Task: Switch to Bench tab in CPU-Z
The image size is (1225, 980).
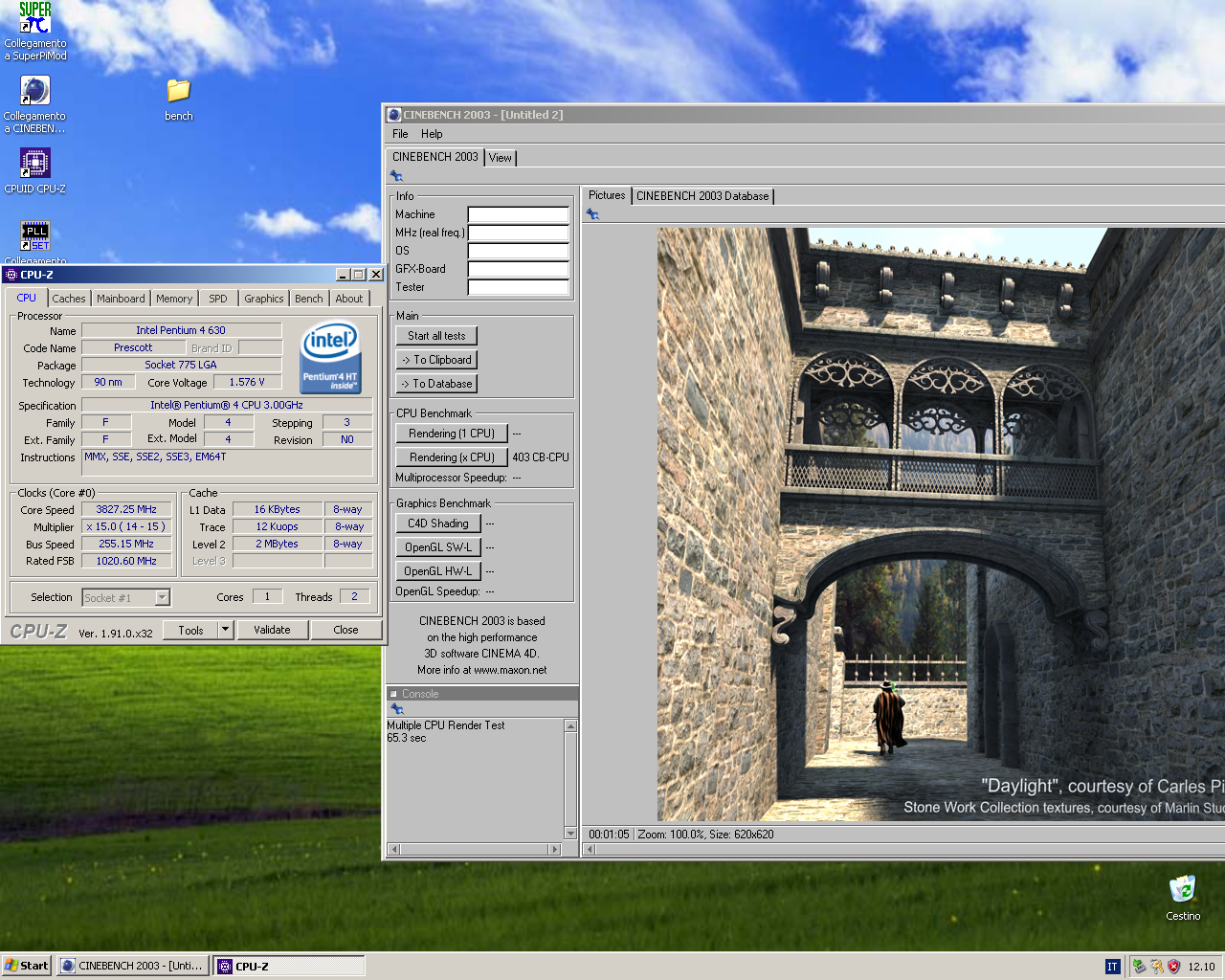Action: coord(309,299)
